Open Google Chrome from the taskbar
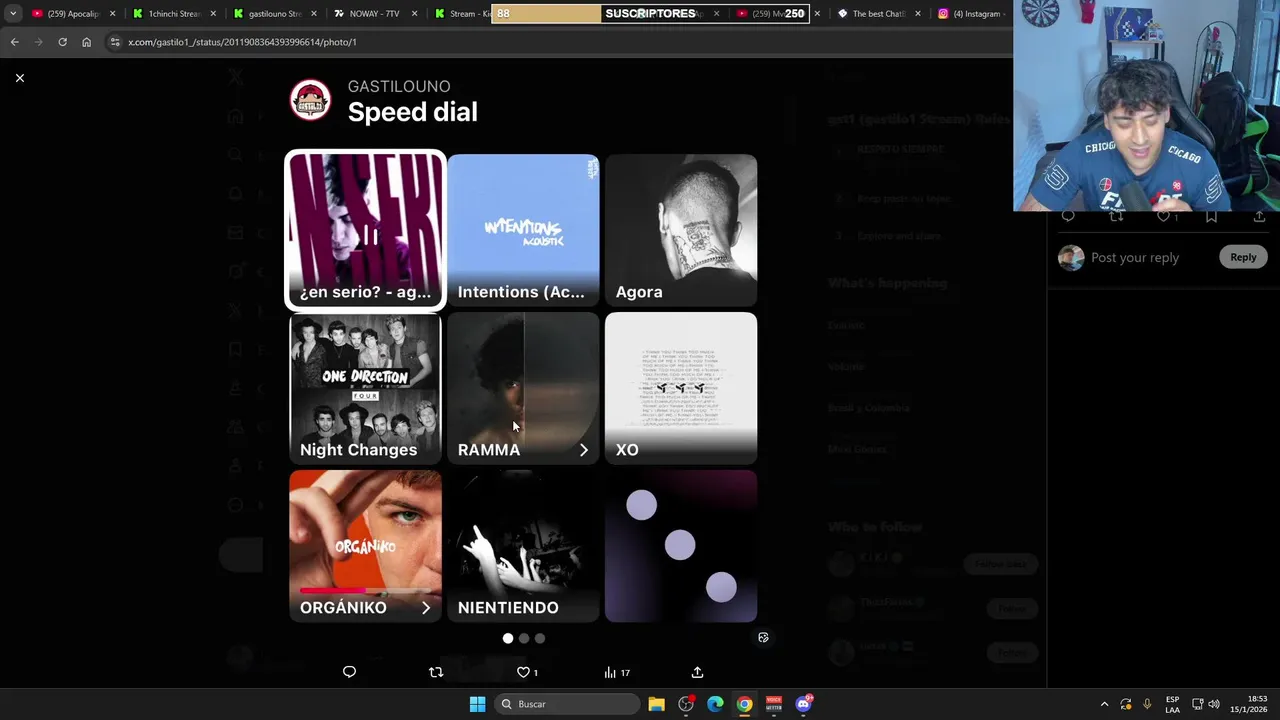 (745, 704)
